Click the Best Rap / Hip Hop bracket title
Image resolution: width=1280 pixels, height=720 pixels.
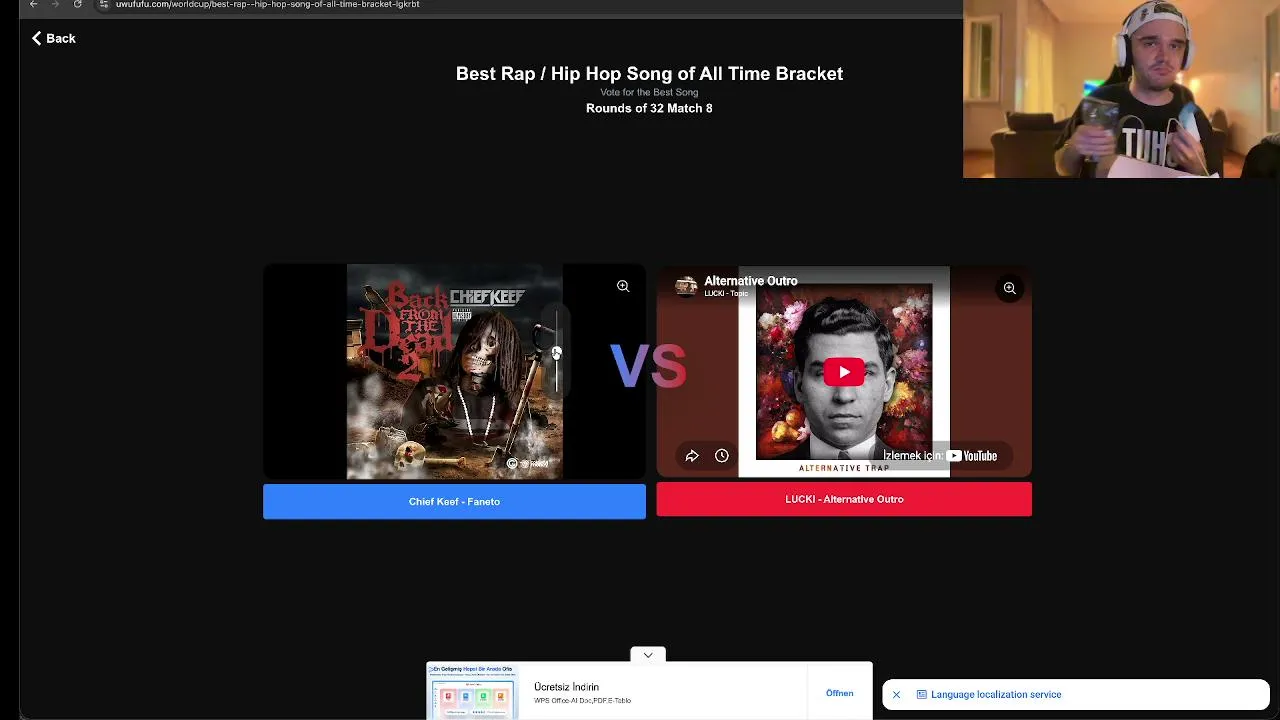[649, 74]
